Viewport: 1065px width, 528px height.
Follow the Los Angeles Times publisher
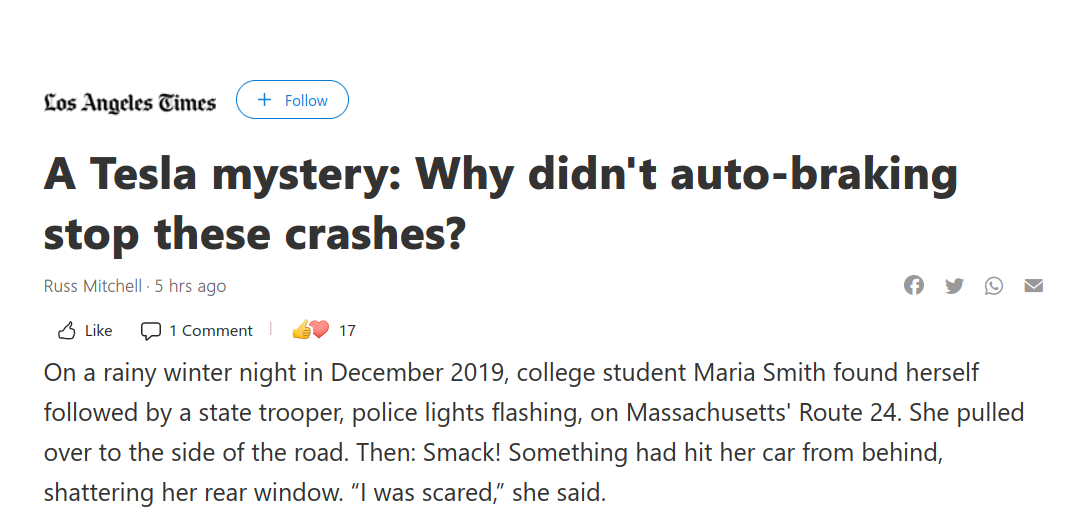click(x=292, y=100)
